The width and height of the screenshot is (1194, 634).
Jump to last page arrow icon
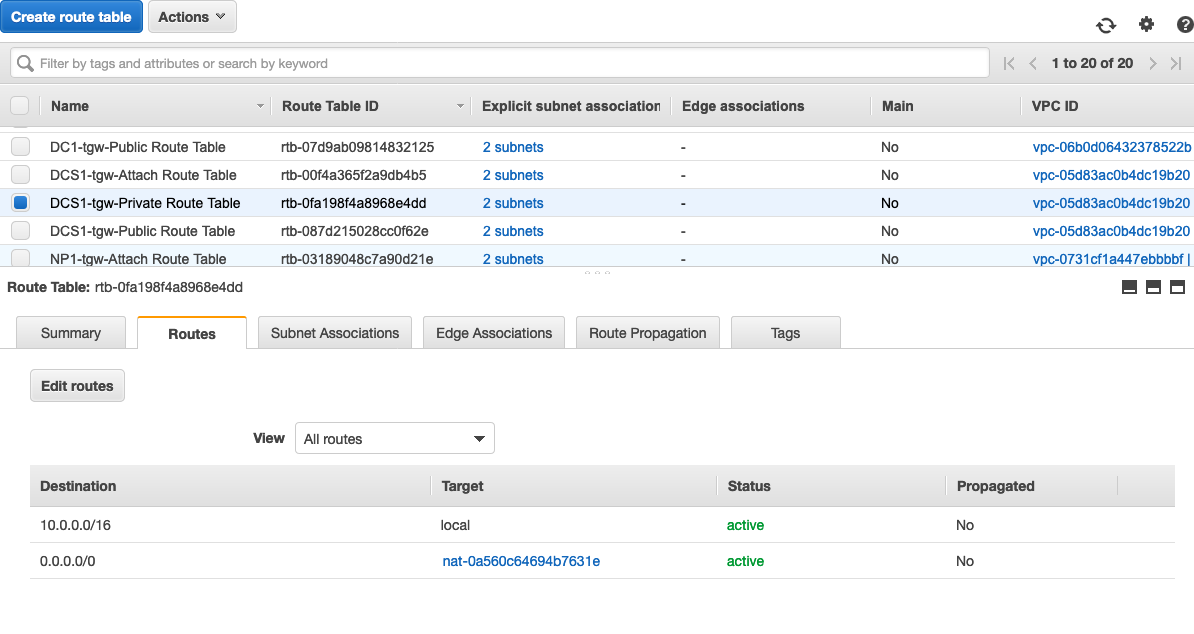[1177, 63]
